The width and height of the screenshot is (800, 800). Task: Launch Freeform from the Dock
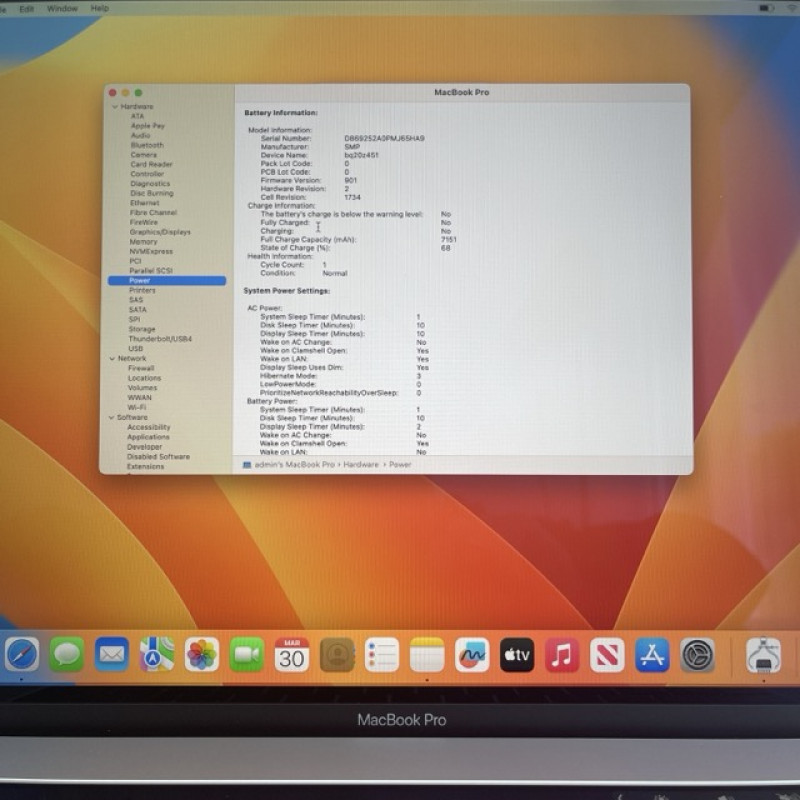(x=472, y=654)
